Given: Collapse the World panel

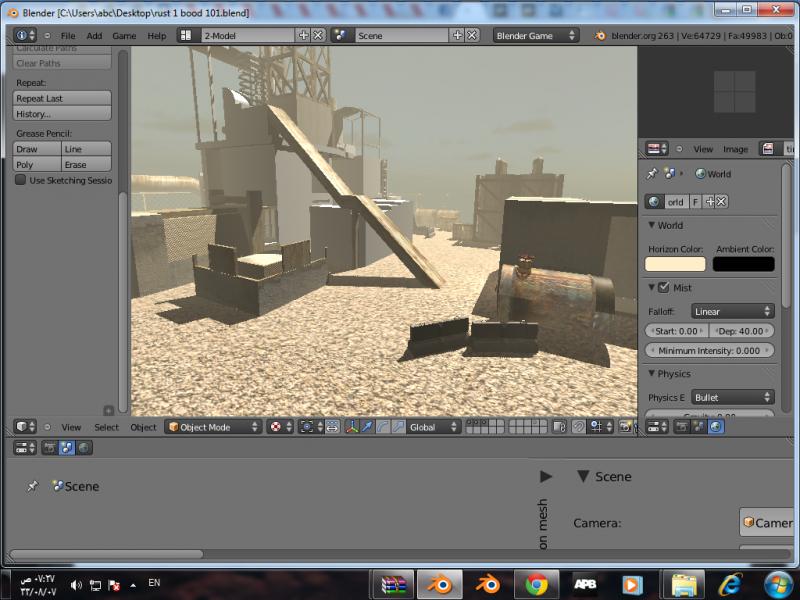Looking at the screenshot, I should click(652, 225).
